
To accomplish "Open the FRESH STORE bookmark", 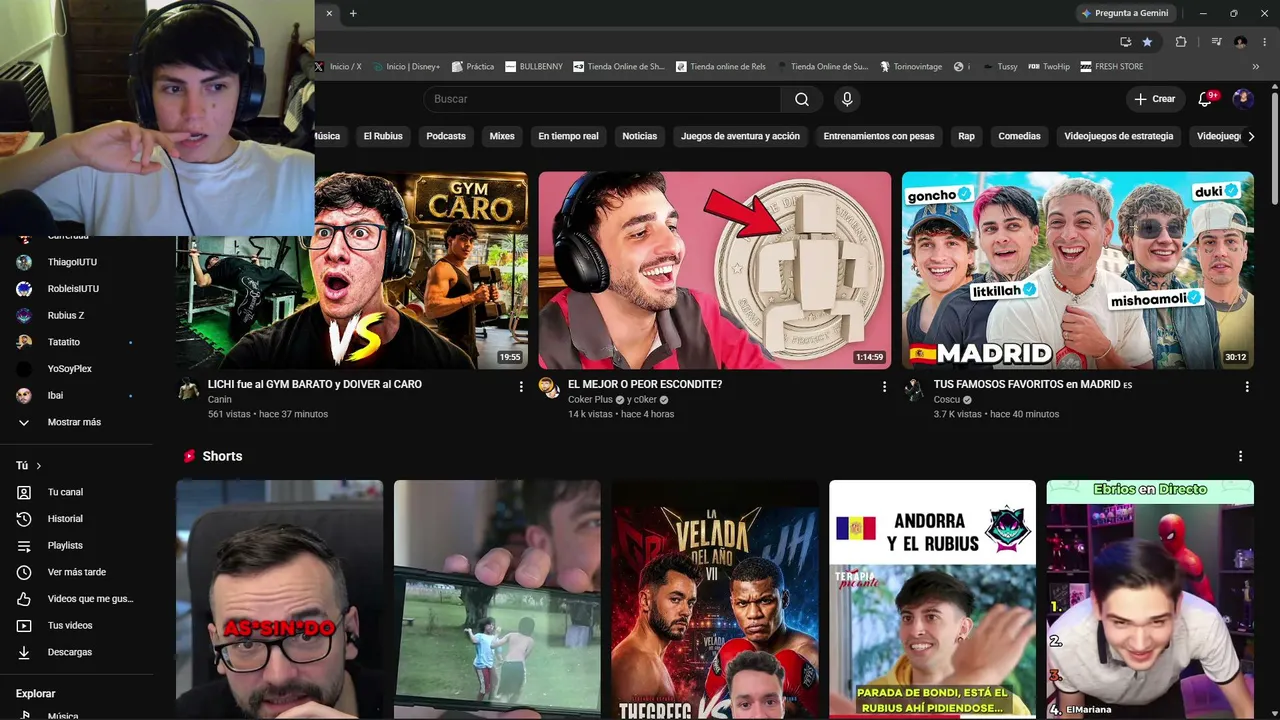I will 1112,67.
